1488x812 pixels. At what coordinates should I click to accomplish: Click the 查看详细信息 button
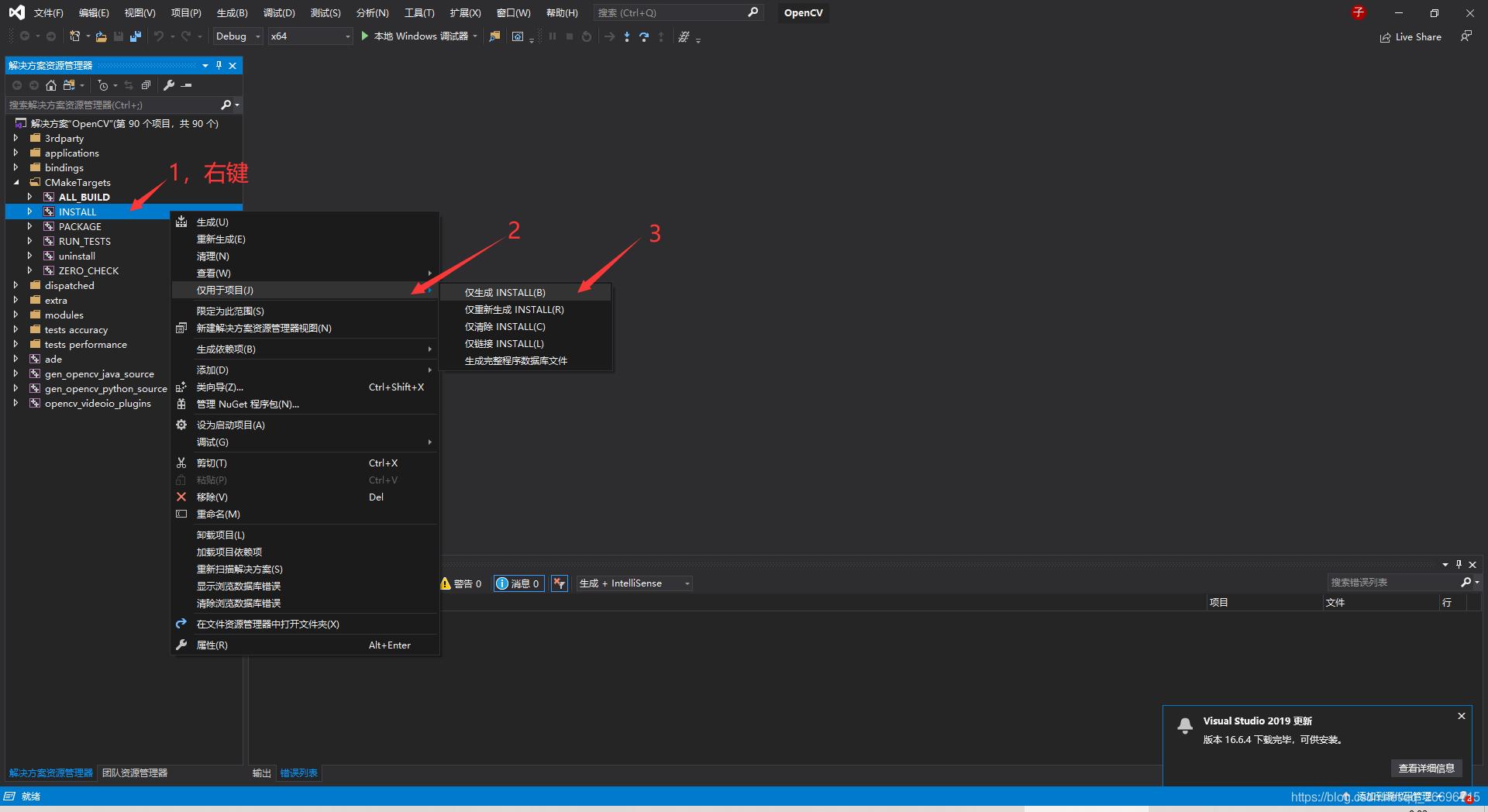click(1426, 768)
